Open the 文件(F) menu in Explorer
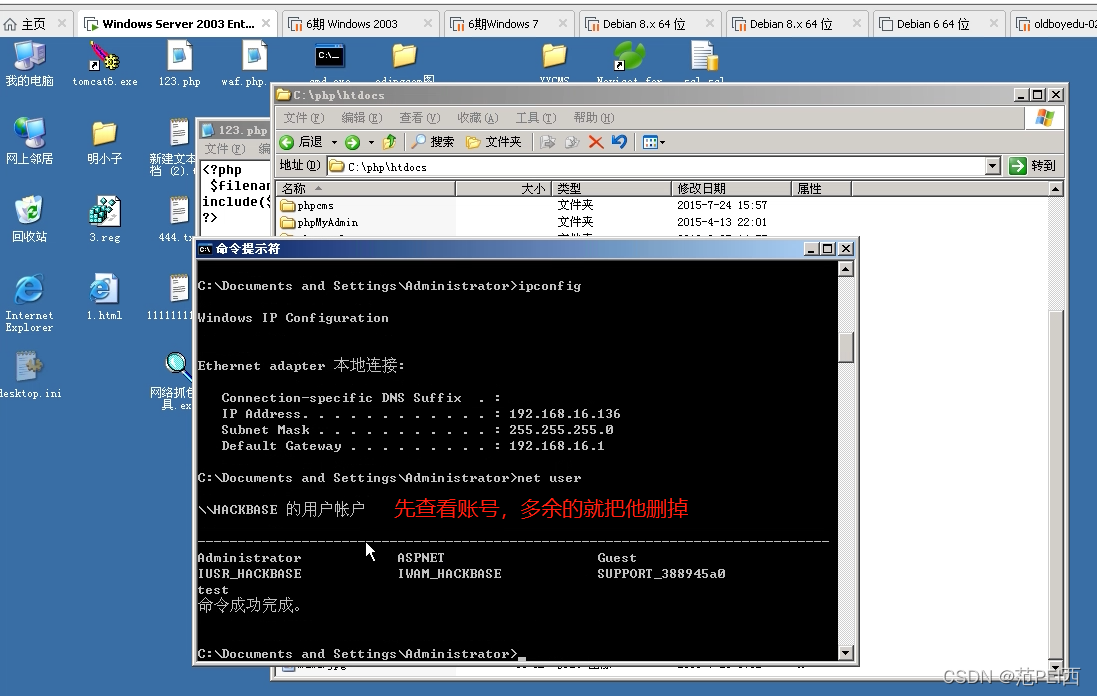Screen dimensions: 1097x696 pyautogui.click(x=304, y=118)
